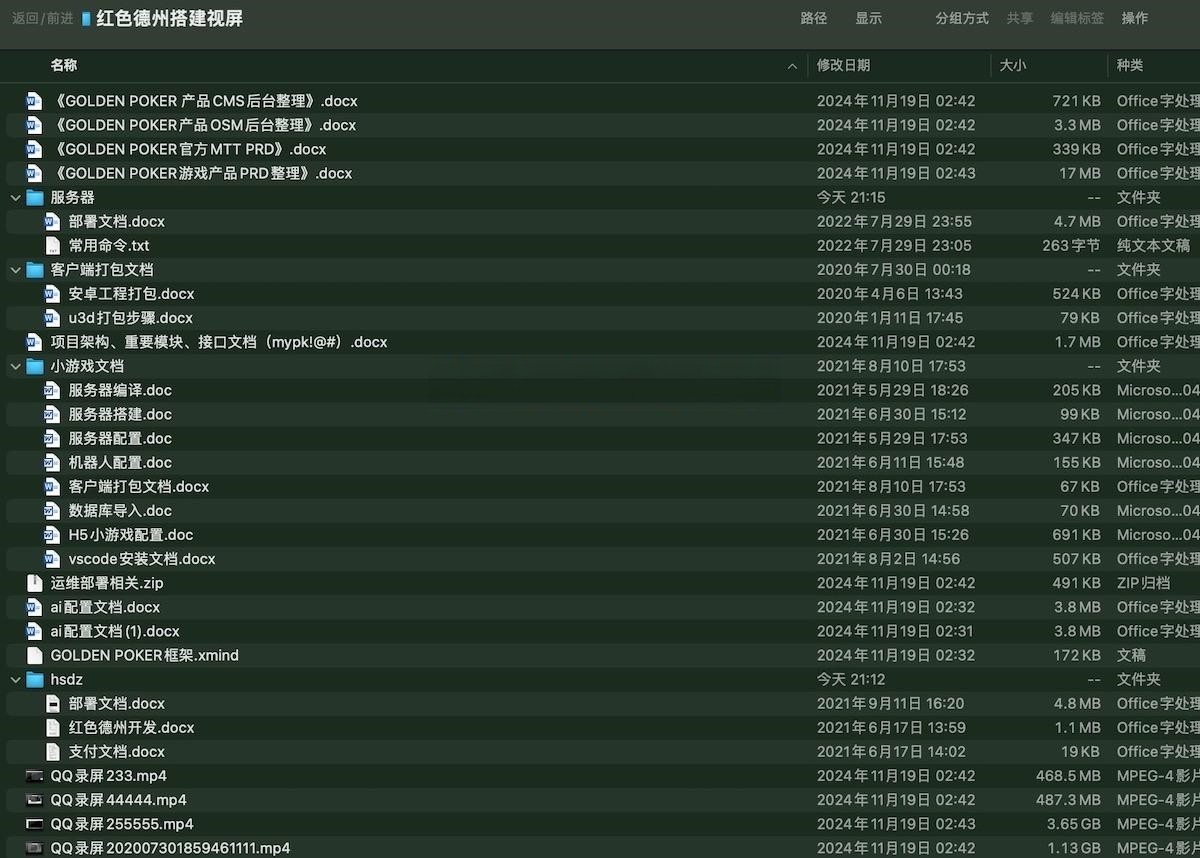Click the 纯文本文稿 kind cell

[1154, 245]
